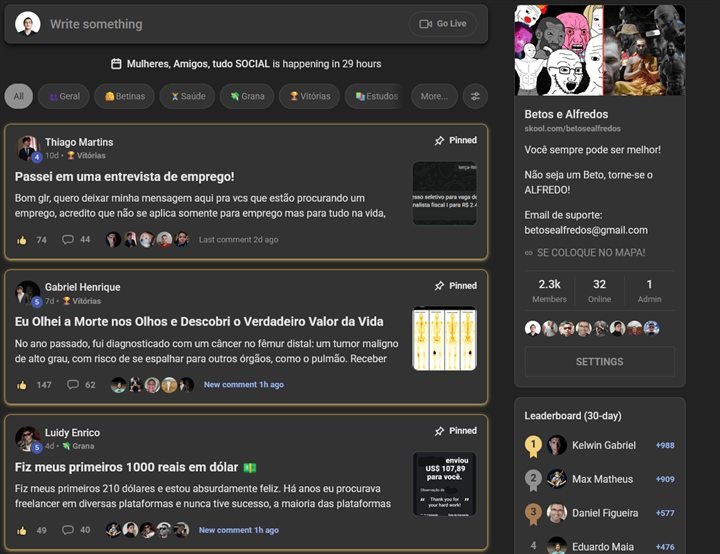Open the skool.com/betosealfredos link

click(x=573, y=129)
